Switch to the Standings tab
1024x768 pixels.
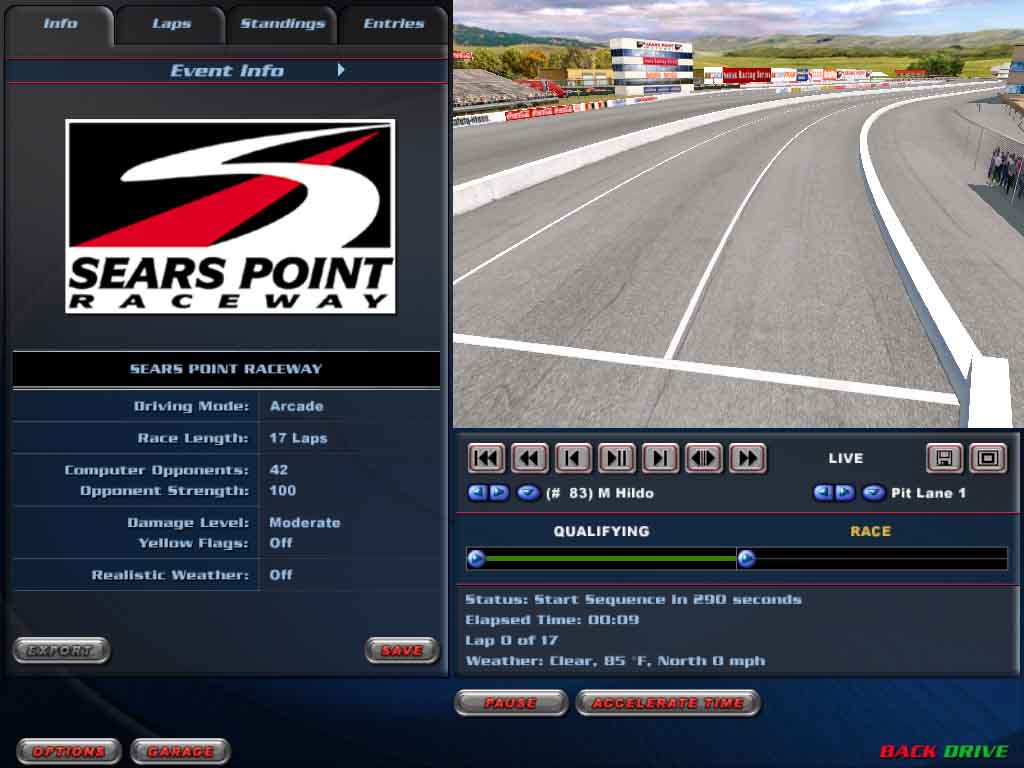click(282, 24)
